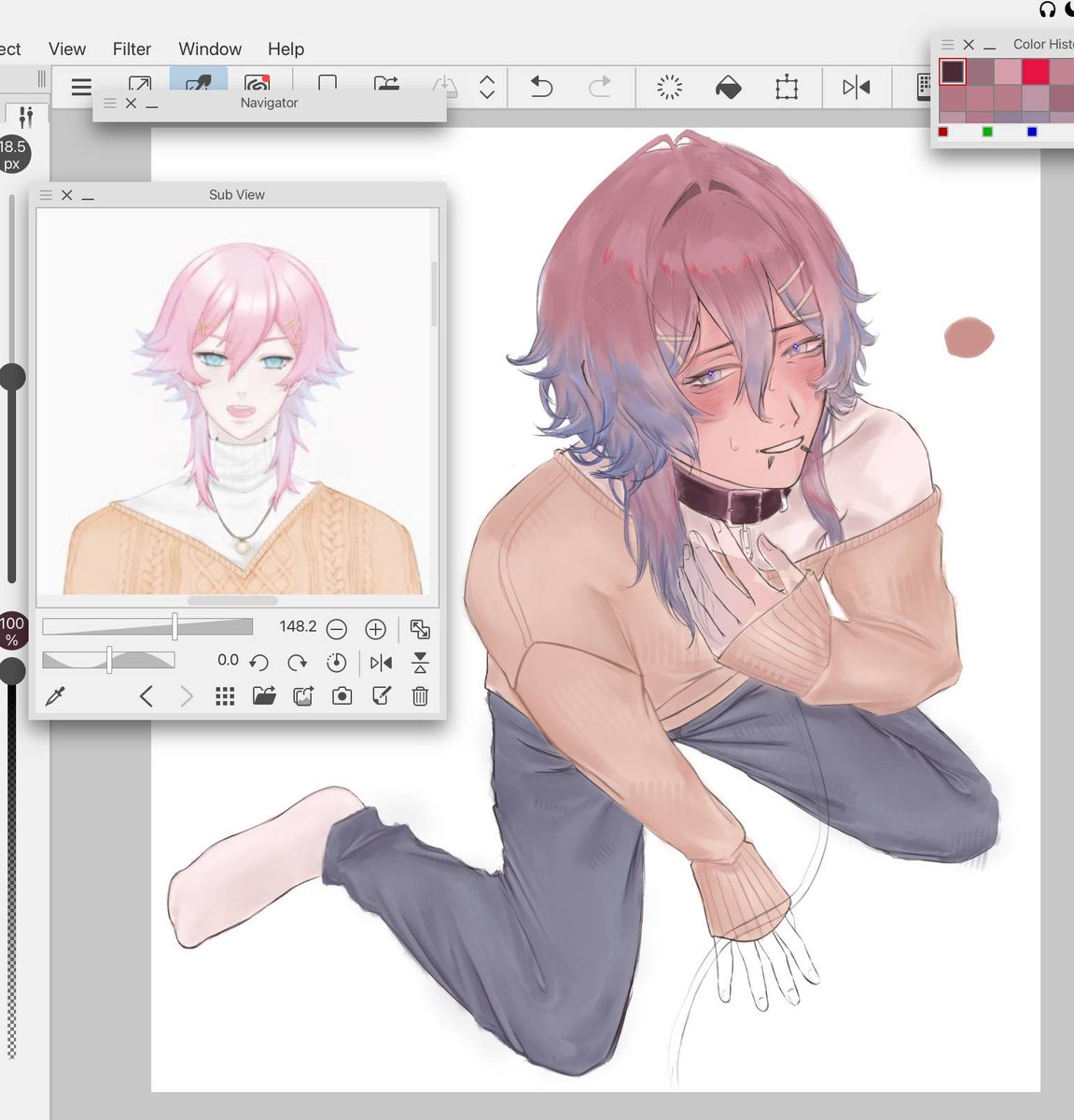The width and height of the screenshot is (1074, 1120).
Task: Click the 100% opacity indicator
Action: (12, 631)
